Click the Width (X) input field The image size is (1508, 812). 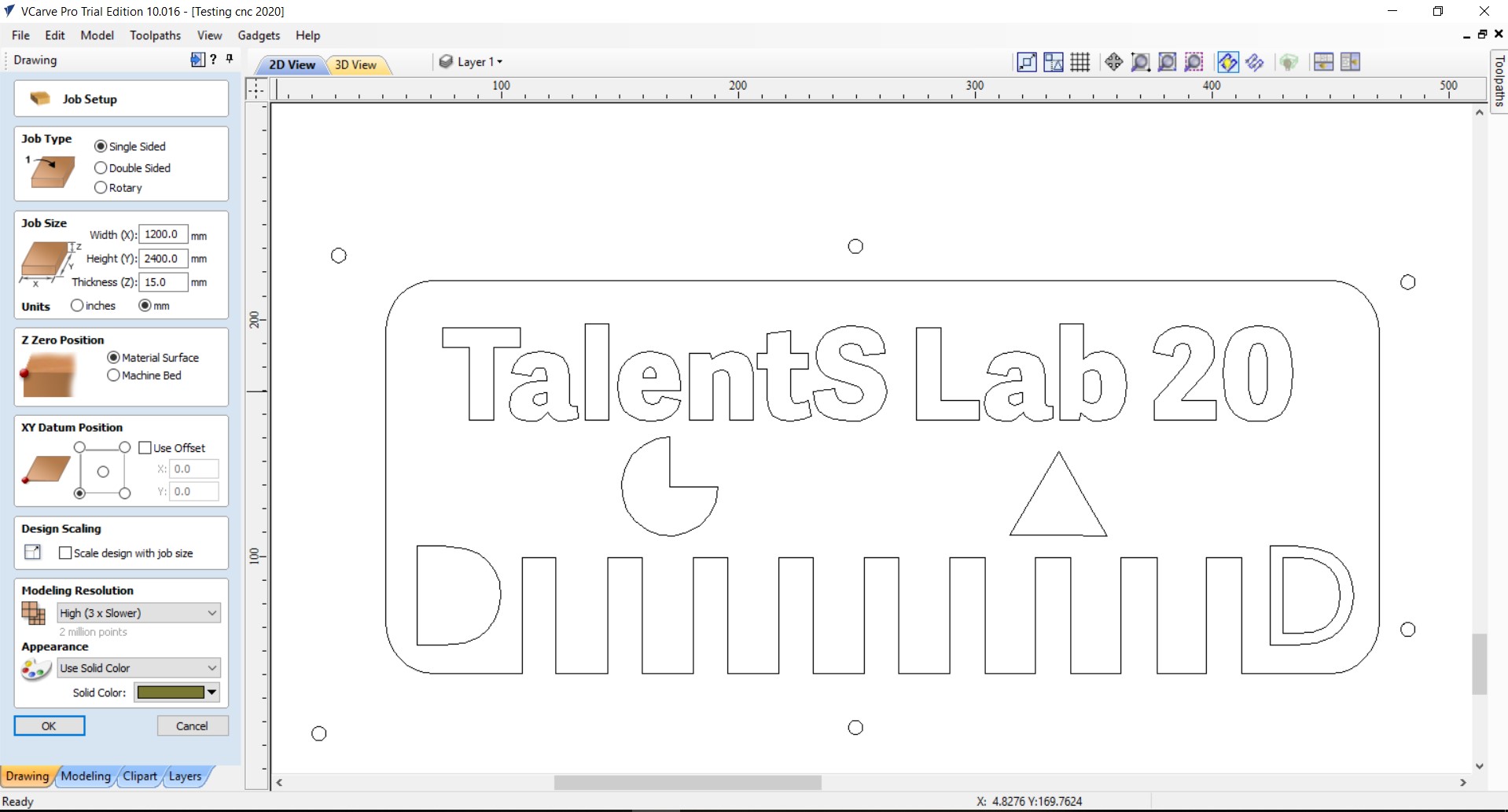click(163, 234)
